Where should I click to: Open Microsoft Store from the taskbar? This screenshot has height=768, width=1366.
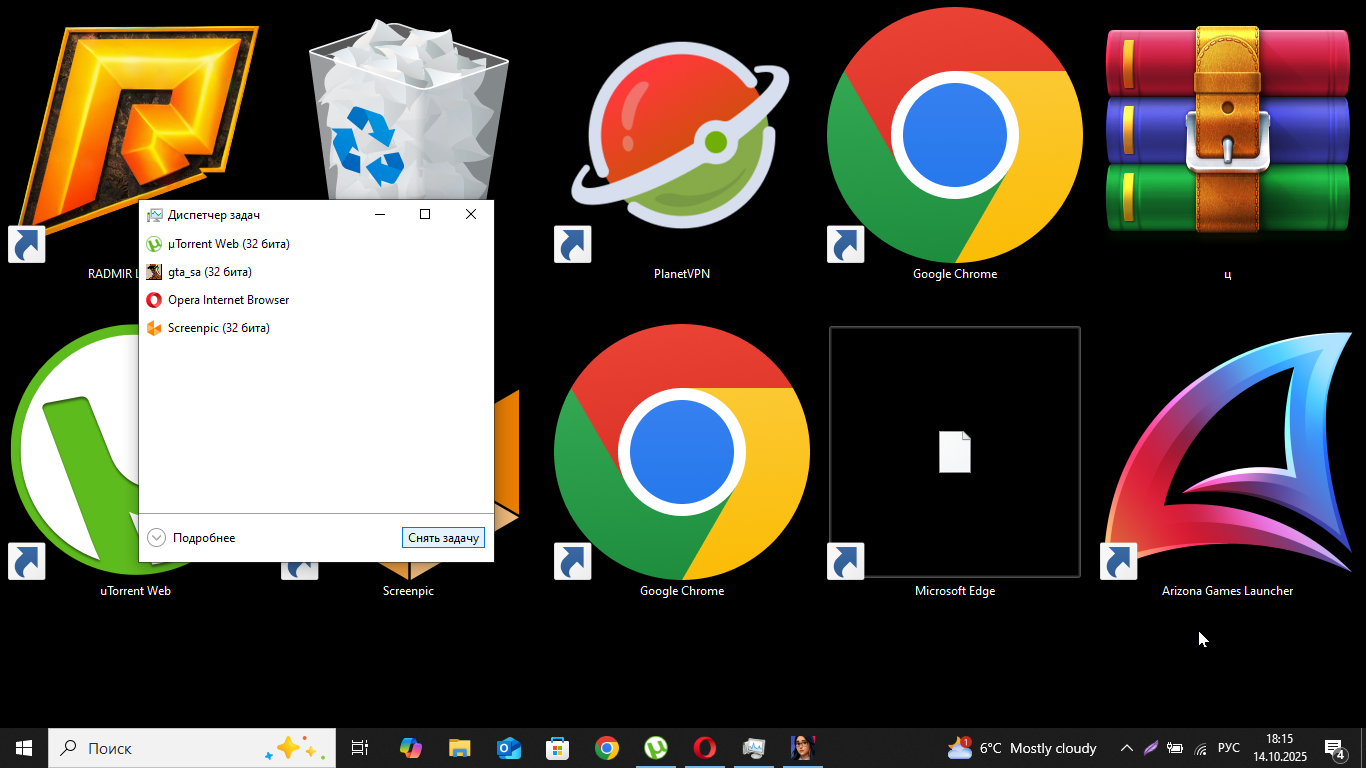557,748
